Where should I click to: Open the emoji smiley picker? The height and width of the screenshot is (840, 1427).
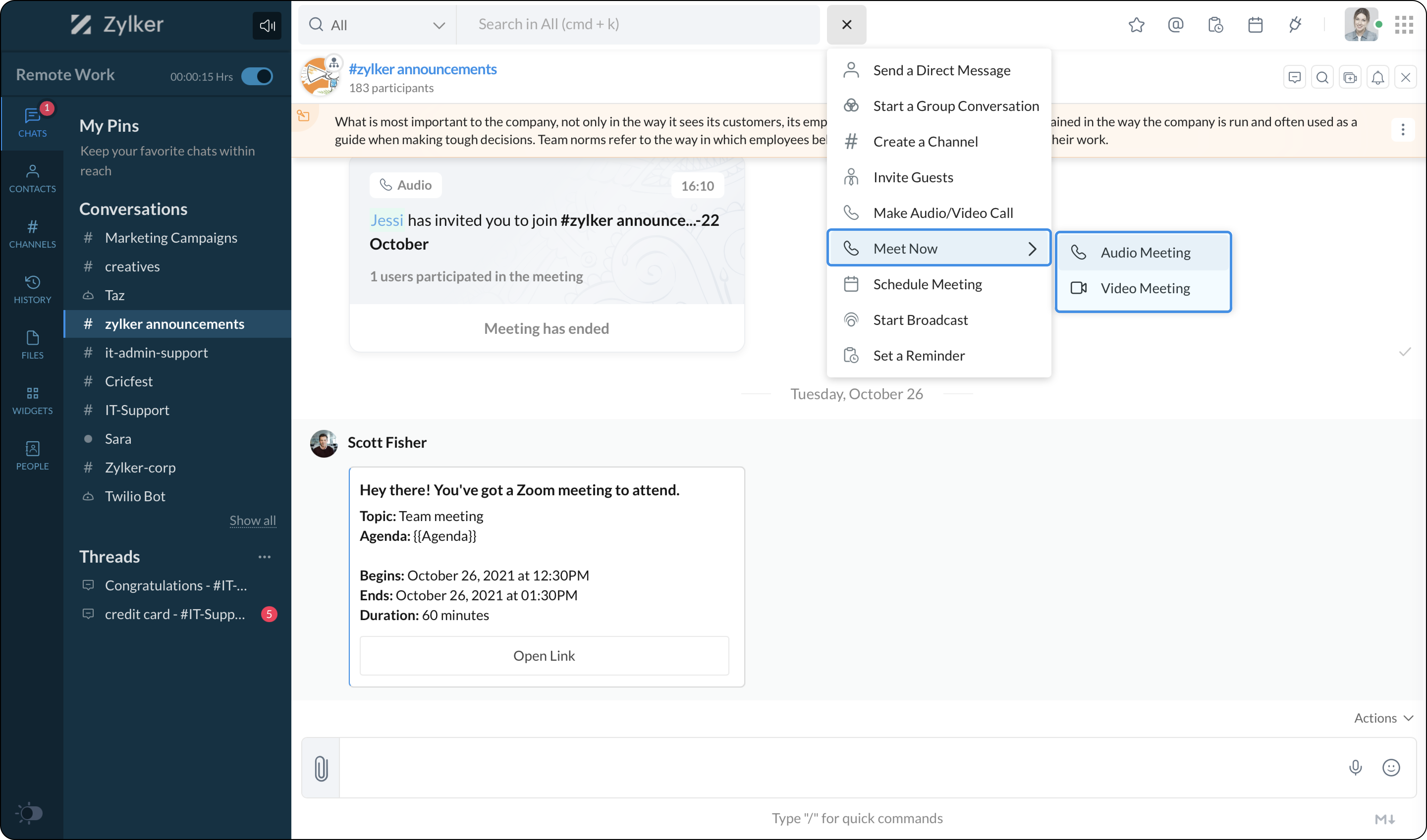pyautogui.click(x=1391, y=767)
